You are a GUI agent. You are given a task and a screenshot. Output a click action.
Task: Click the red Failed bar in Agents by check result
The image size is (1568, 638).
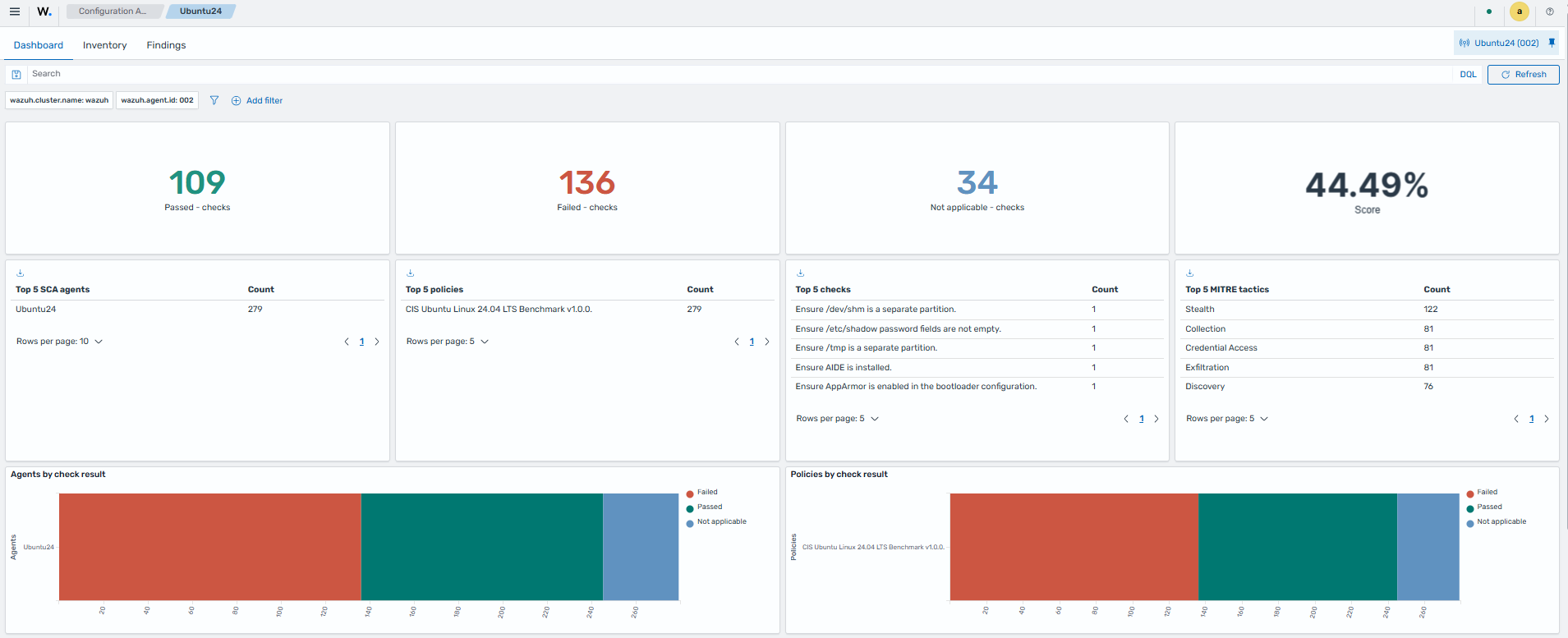(209, 547)
